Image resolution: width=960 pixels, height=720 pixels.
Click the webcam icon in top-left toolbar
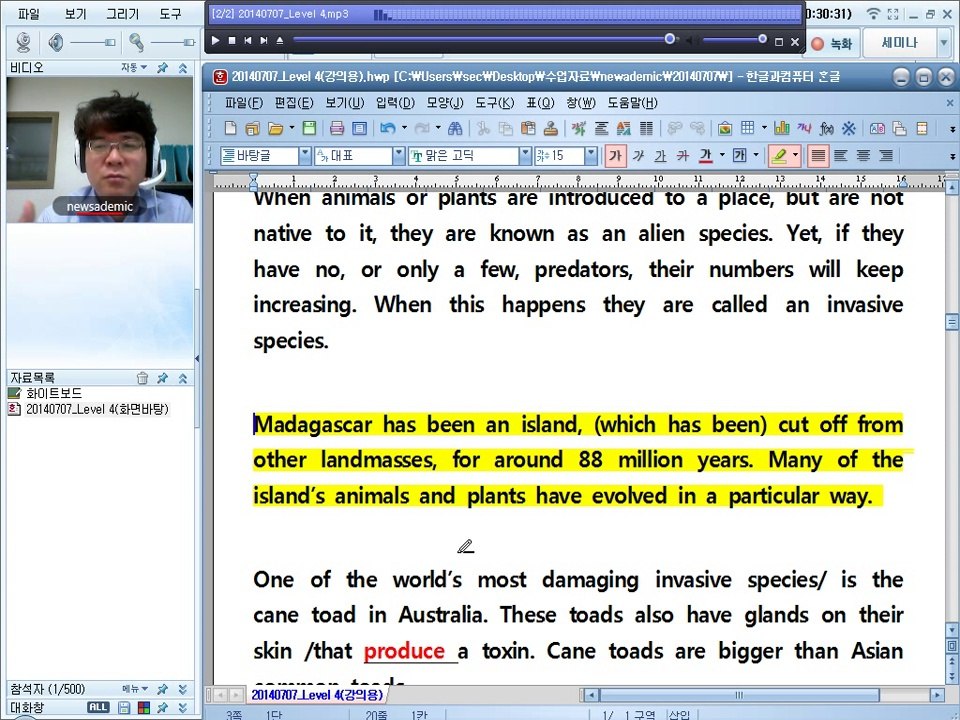pos(23,42)
